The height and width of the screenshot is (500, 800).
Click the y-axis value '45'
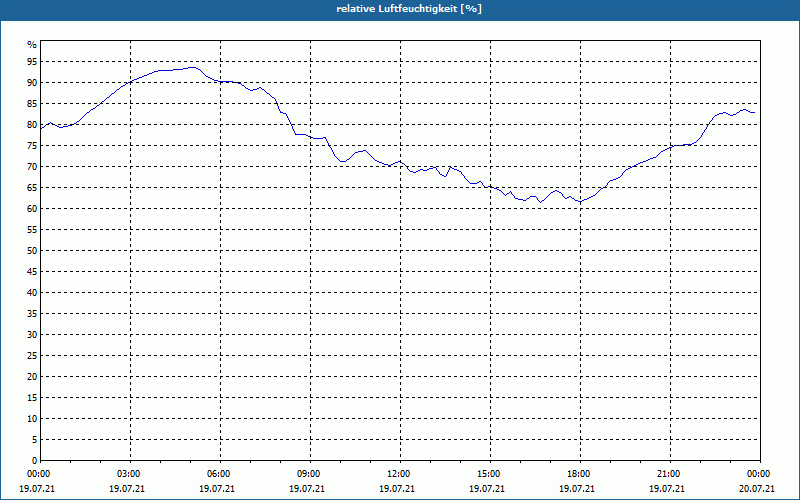[x=32, y=272]
